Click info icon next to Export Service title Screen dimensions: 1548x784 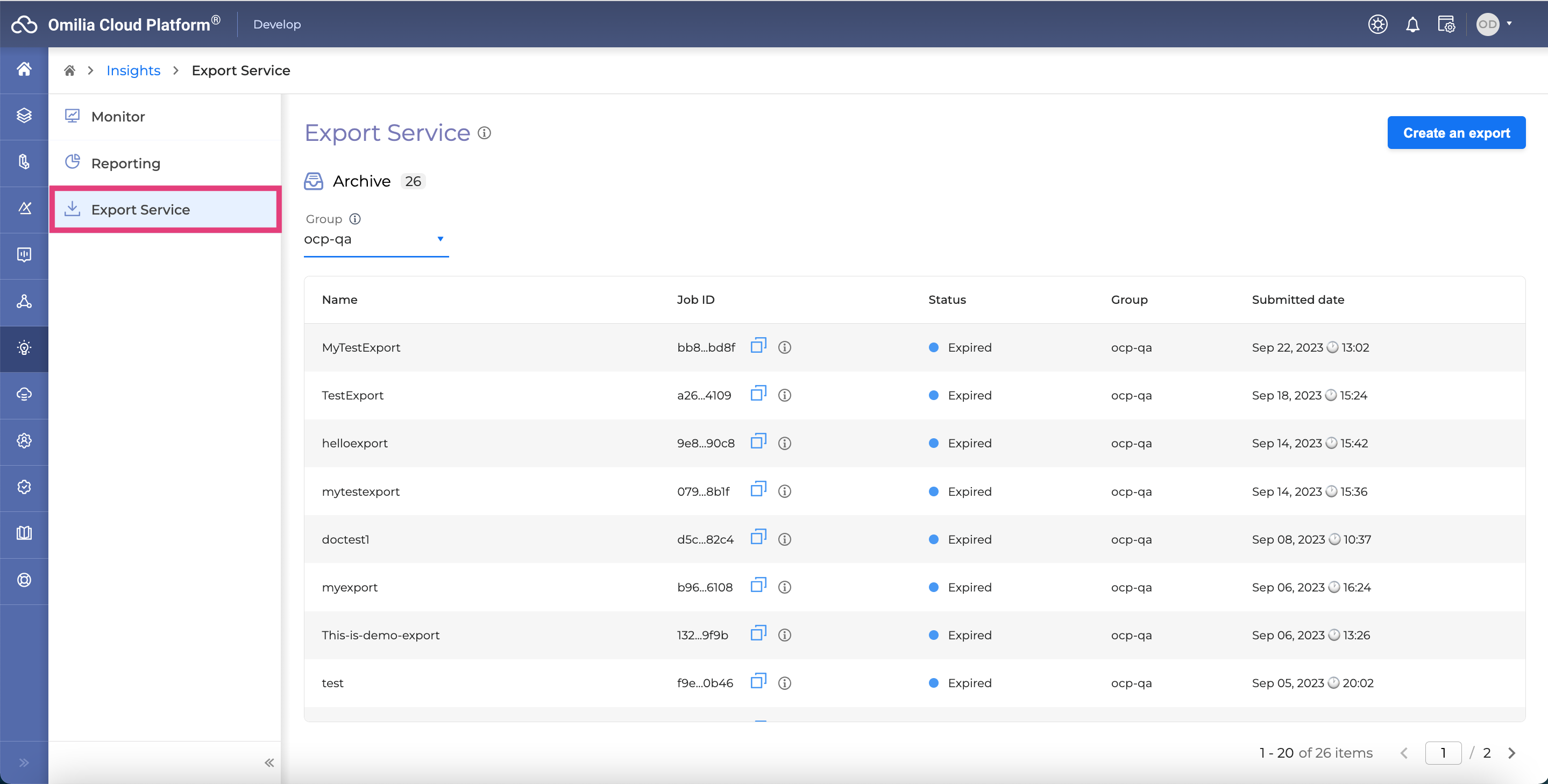tap(484, 133)
